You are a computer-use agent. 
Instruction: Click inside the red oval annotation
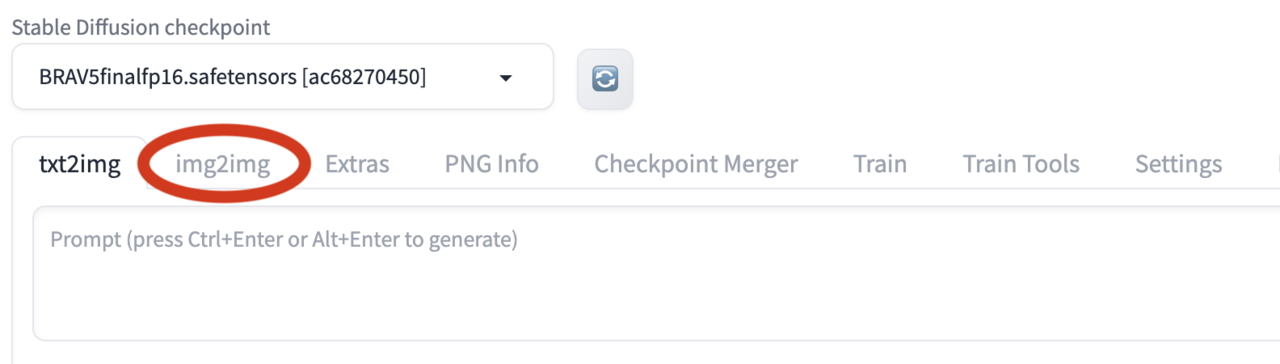(223, 164)
